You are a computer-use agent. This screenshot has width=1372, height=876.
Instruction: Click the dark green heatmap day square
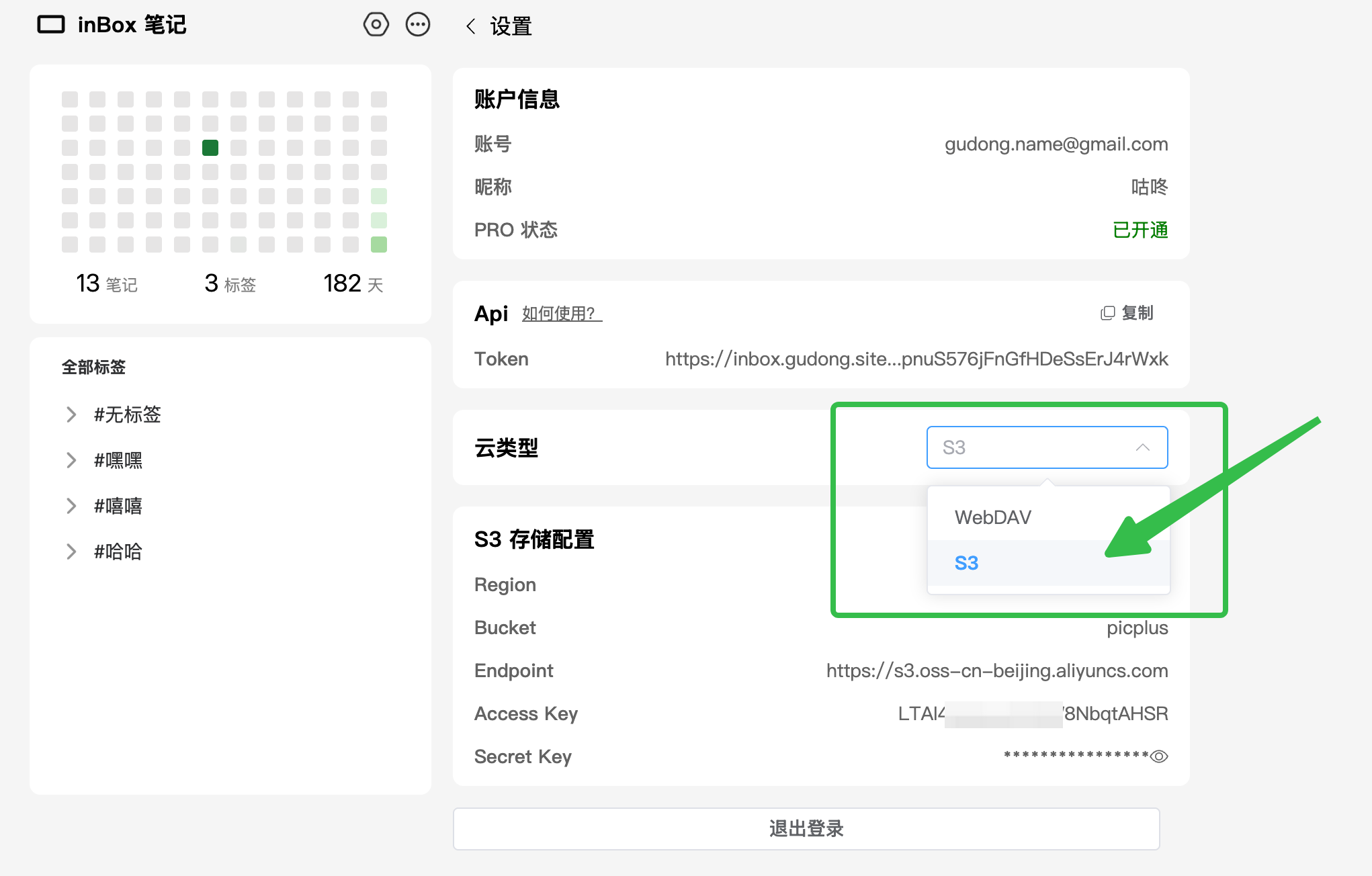210,148
